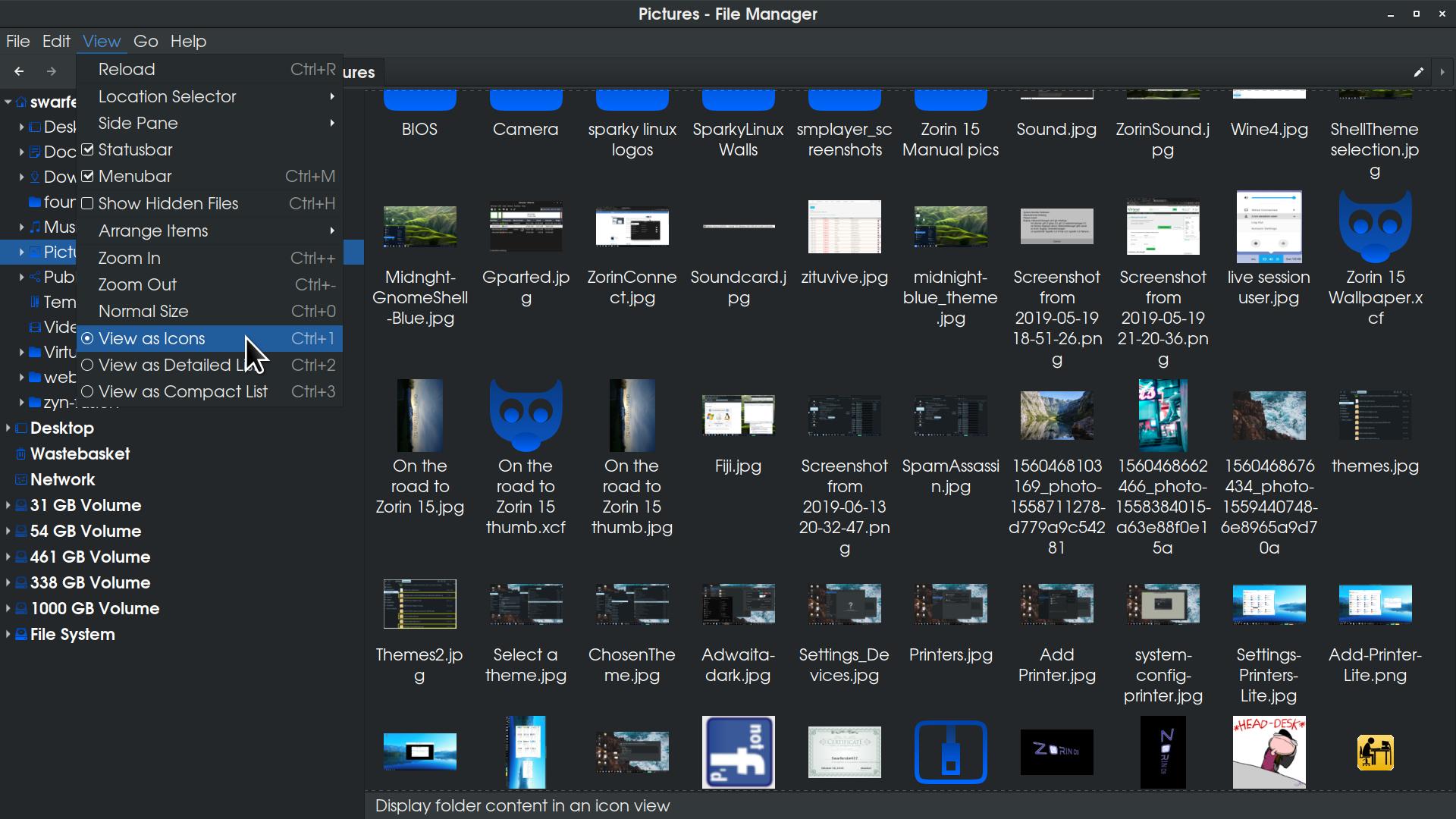Open the Go menu
Image resolution: width=1456 pixels, height=819 pixels.
pos(145,41)
